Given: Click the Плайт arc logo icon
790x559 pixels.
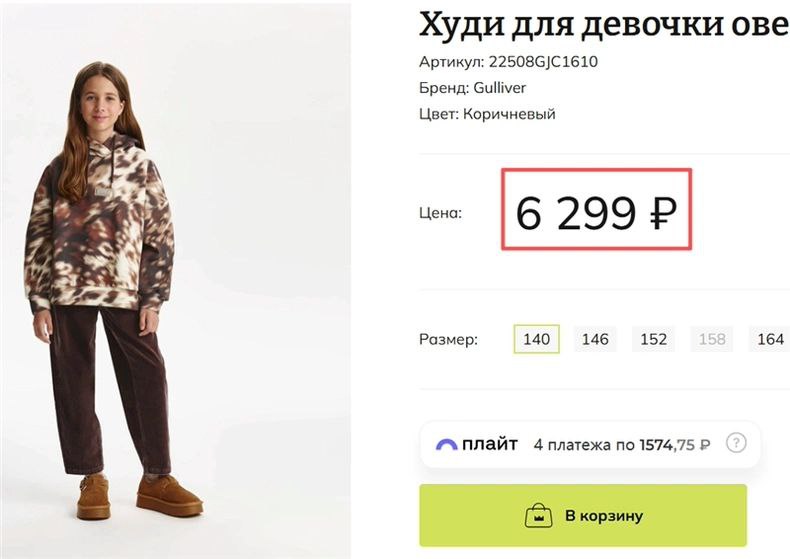Looking at the screenshot, I should click(x=446, y=444).
